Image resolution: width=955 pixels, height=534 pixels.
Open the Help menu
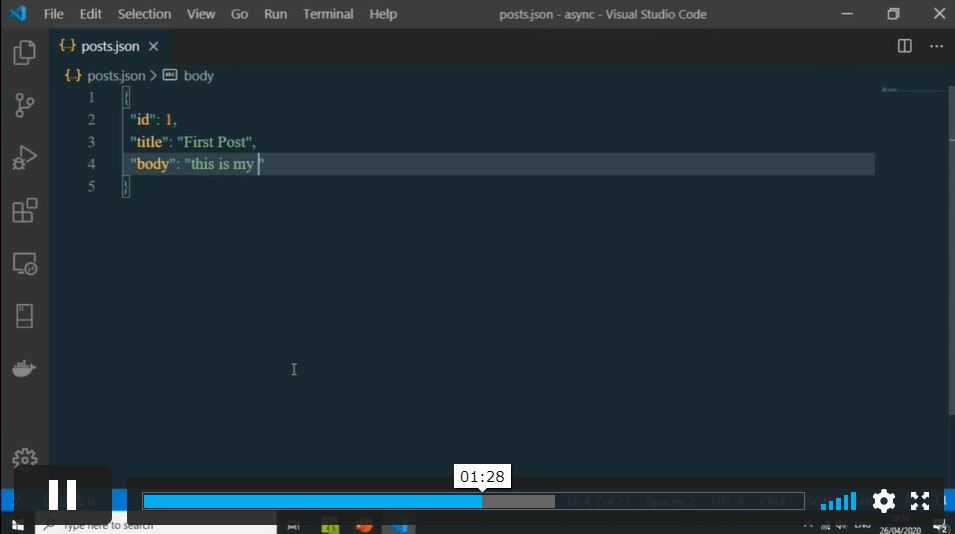383,14
